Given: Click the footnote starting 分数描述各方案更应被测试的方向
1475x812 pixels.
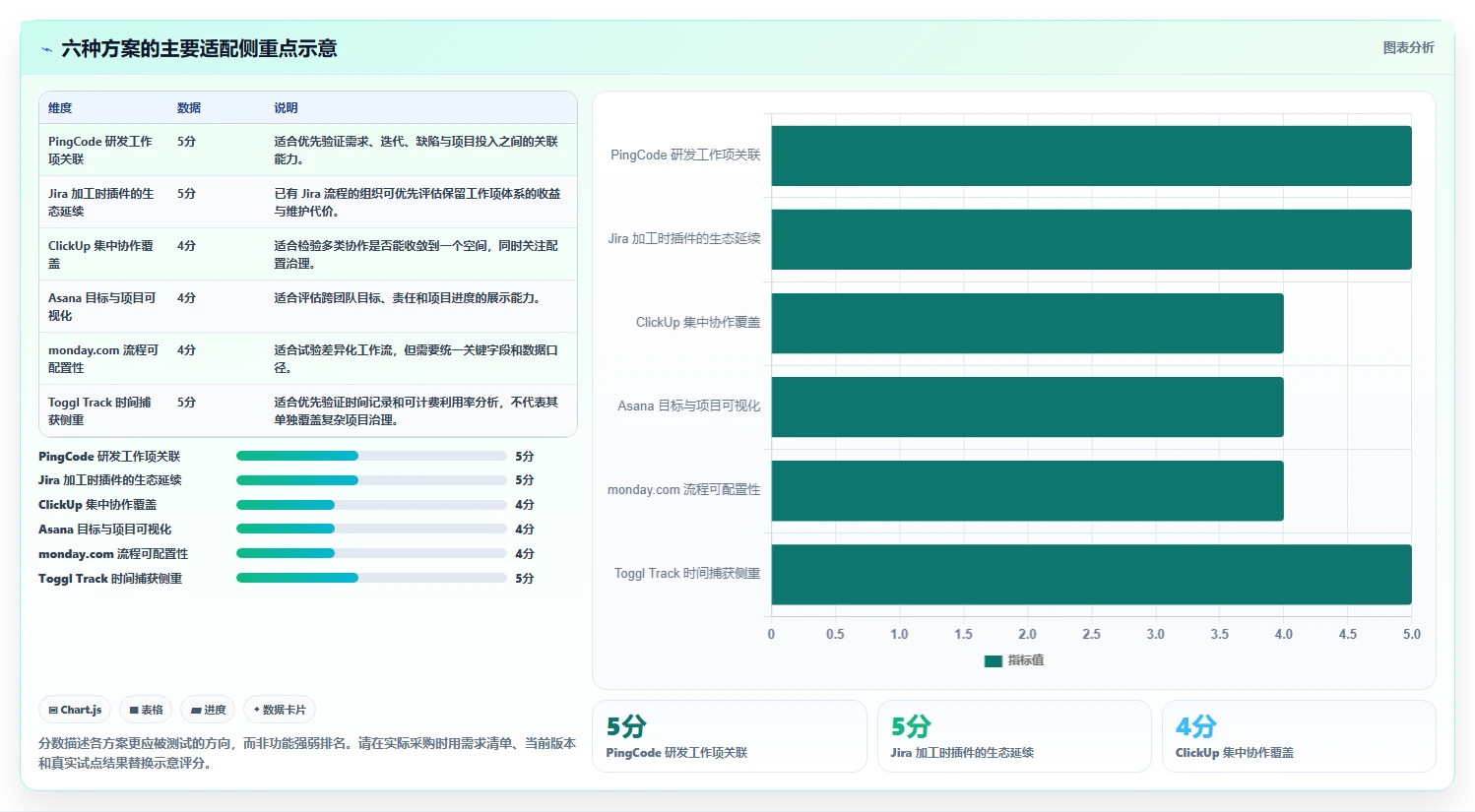Looking at the screenshot, I should [x=307, y=753].
